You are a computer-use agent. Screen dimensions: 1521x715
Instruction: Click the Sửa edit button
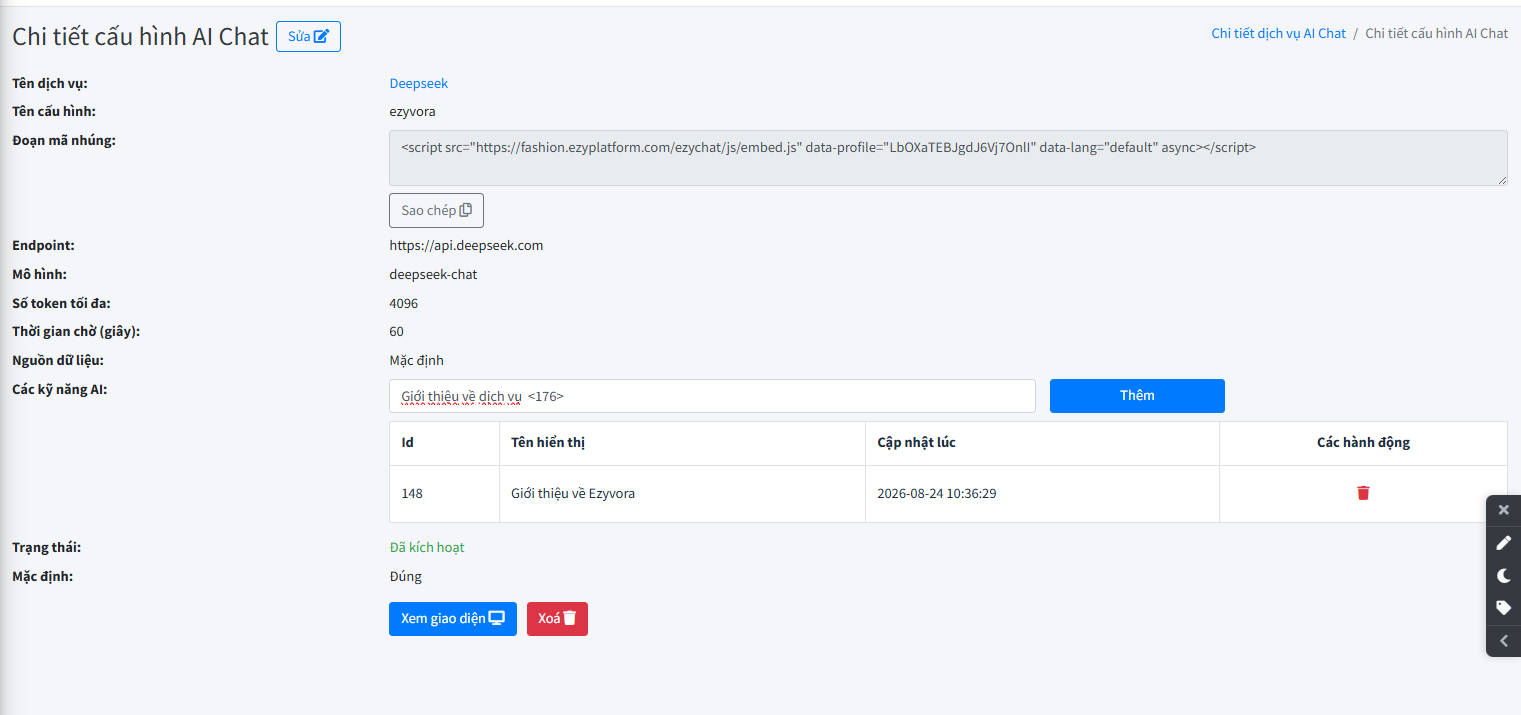click(308, 36)
